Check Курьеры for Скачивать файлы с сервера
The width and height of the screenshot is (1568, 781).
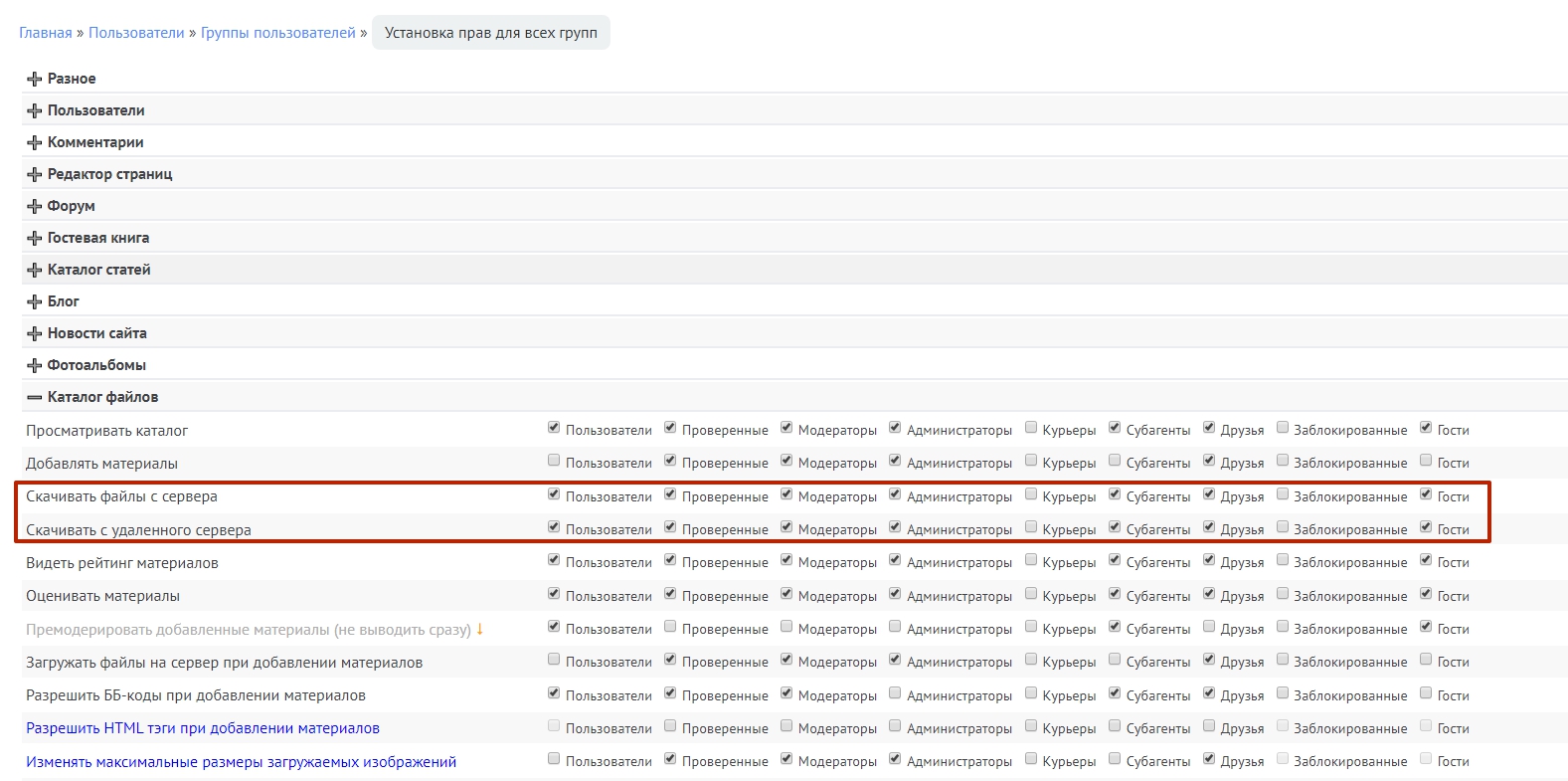[x=1031, y=494]
